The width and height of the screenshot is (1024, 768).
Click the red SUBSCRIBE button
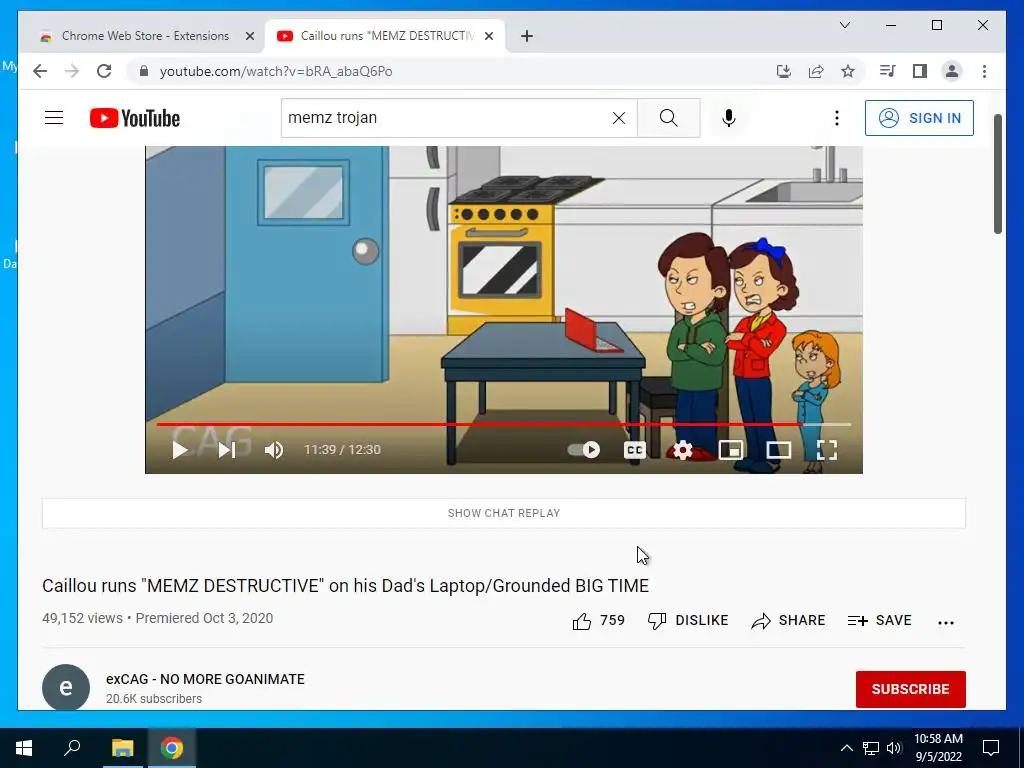(x=910, y=689)
